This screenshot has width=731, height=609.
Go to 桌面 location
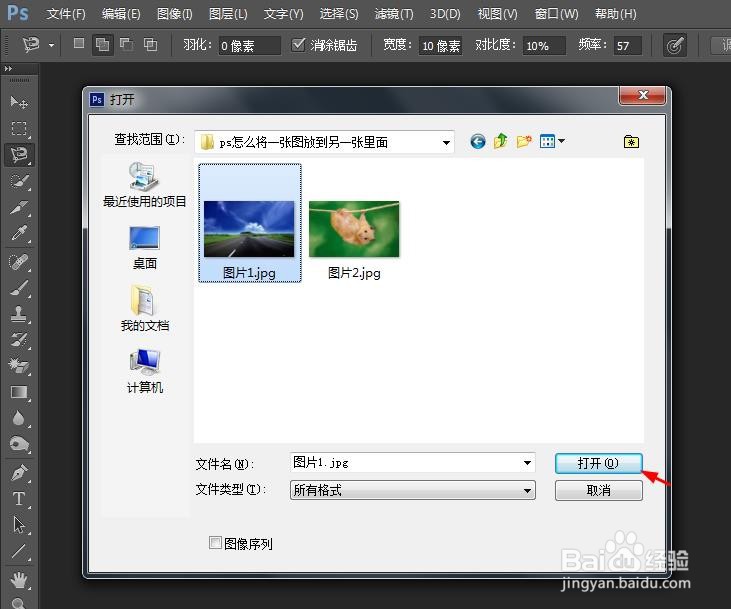(x=145, y=248)
